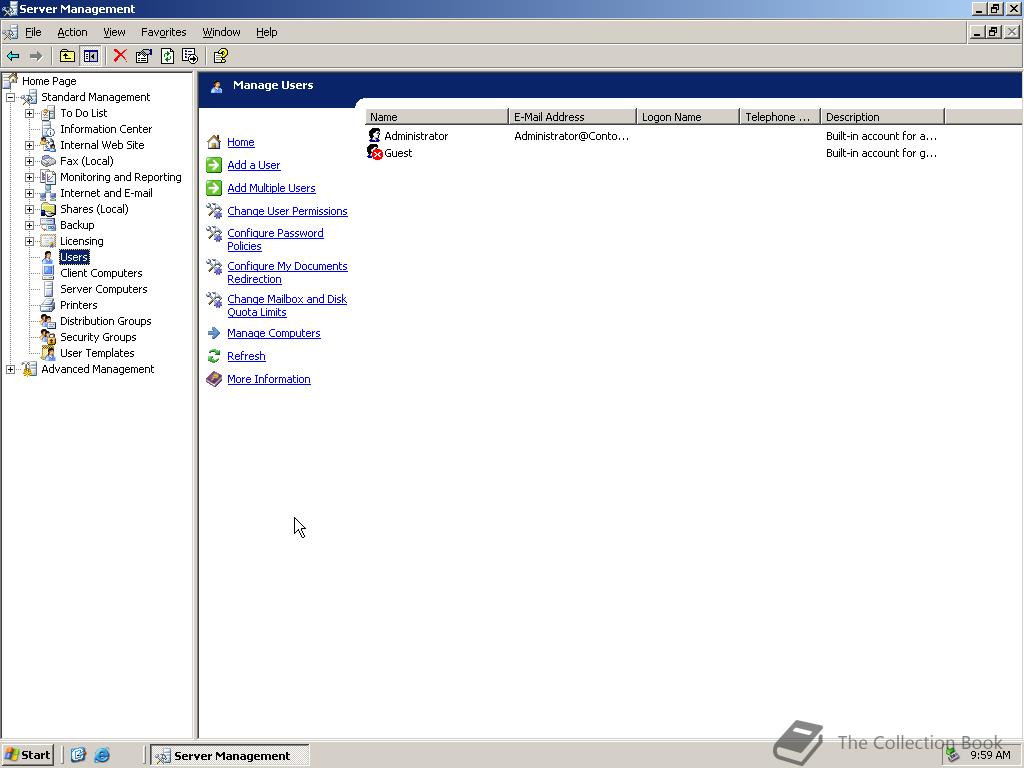1024x768 pixels.
Task: Click the Printers icon in the tree
Action: click(x=47, y=305)
